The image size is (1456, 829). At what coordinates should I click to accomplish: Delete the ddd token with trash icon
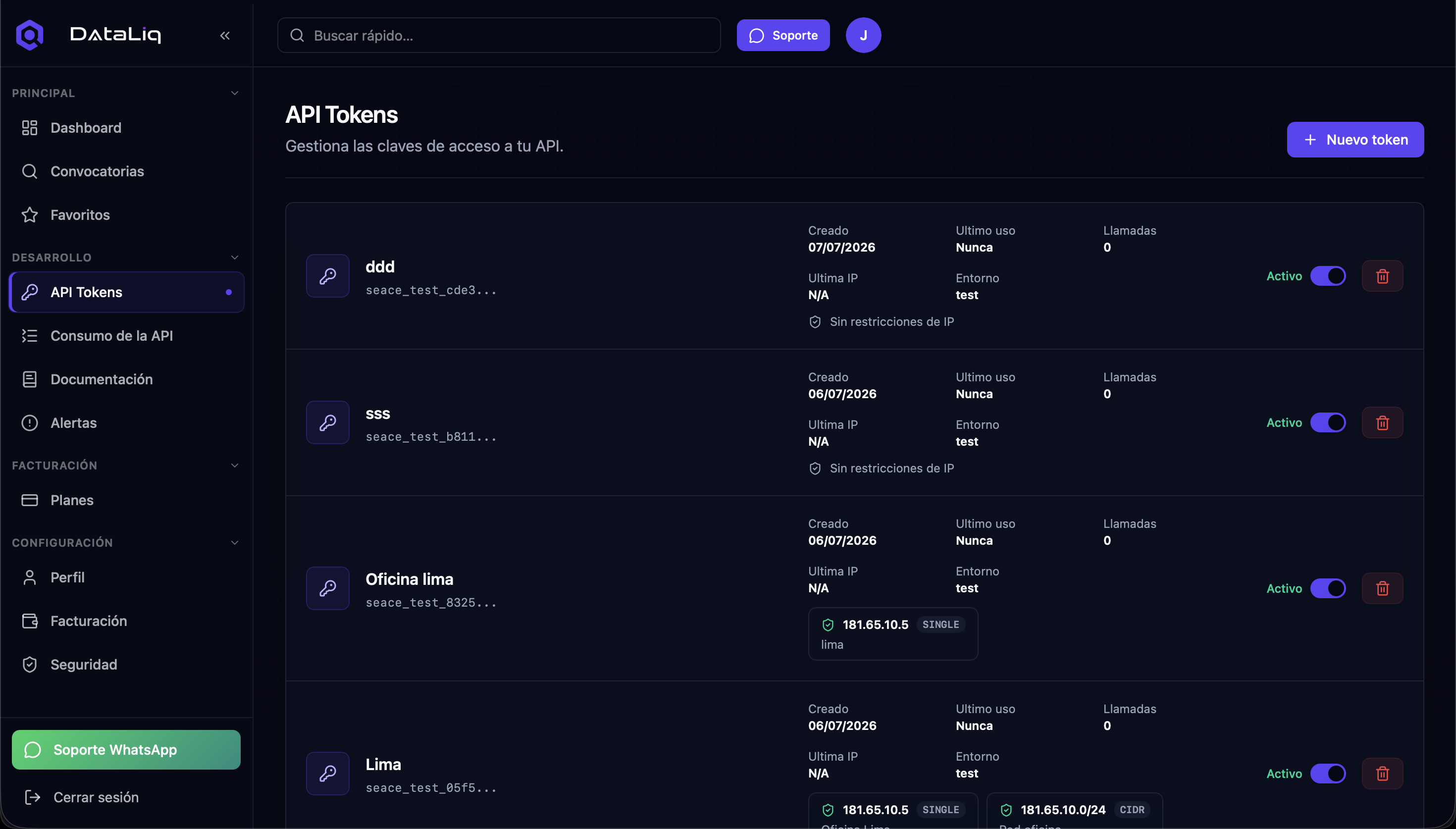1382,276
